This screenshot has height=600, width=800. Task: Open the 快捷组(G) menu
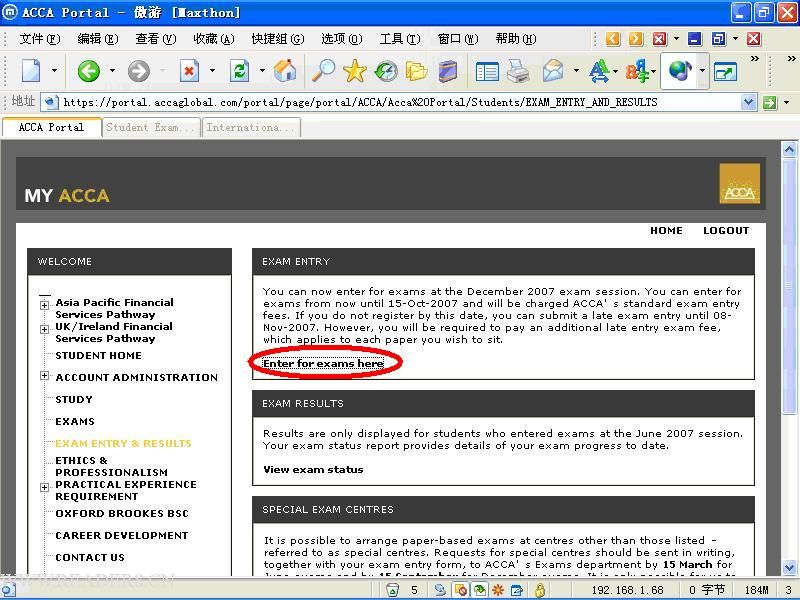[x=278, y=39]
